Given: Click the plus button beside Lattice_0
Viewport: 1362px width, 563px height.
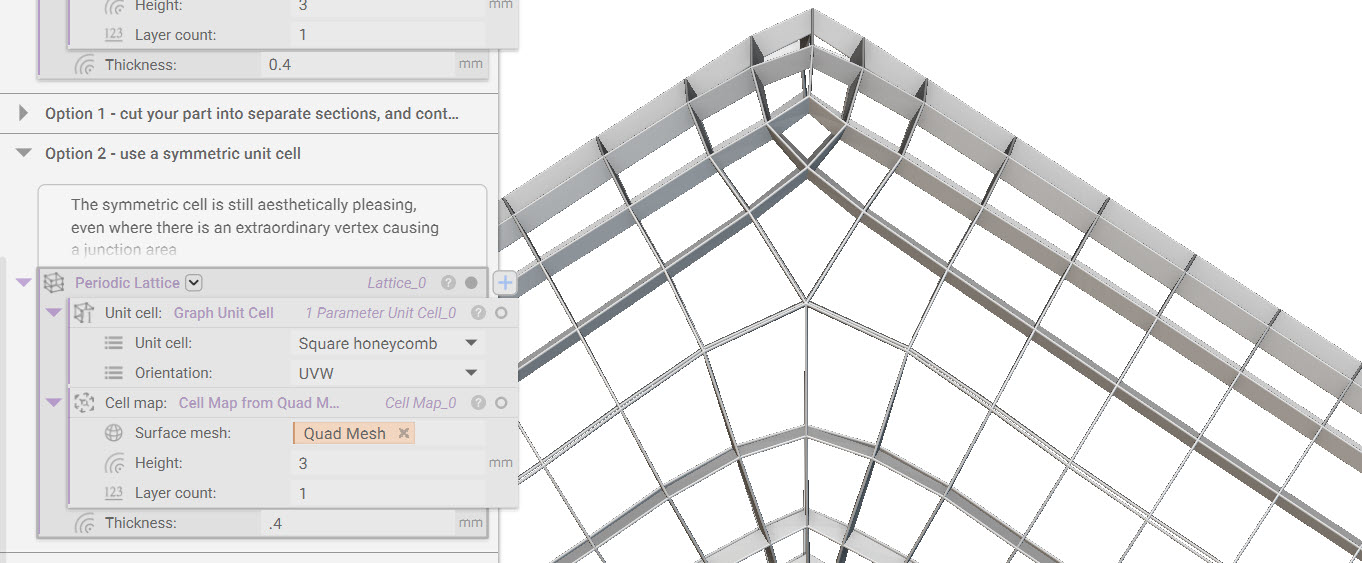Looking at the screenshot, I should point(505,283).
